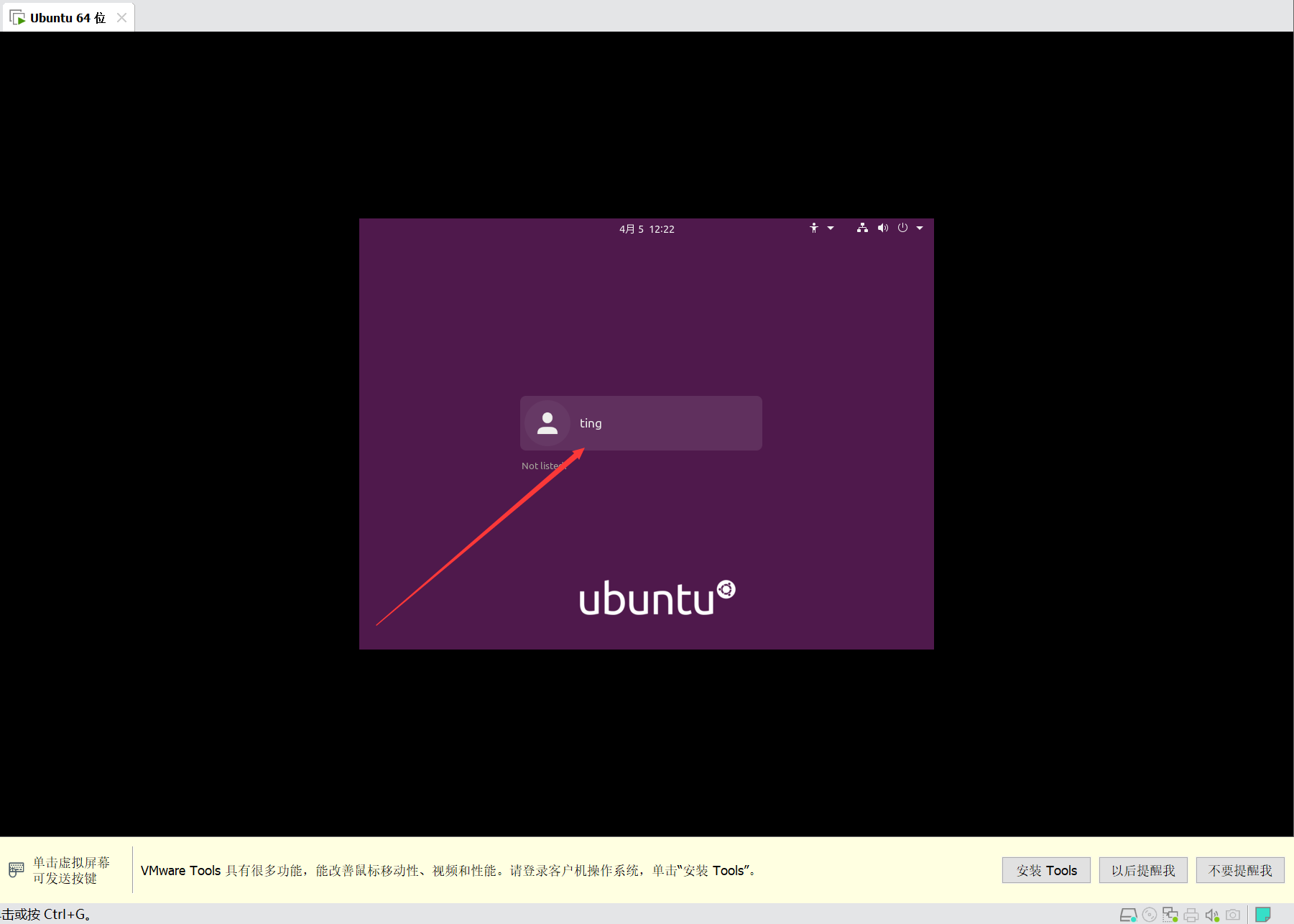Image resolution: width=1294 pixels, height=924 pixels.
Task: Click the teal message log note icon
Action: (x=1263, y=915)
